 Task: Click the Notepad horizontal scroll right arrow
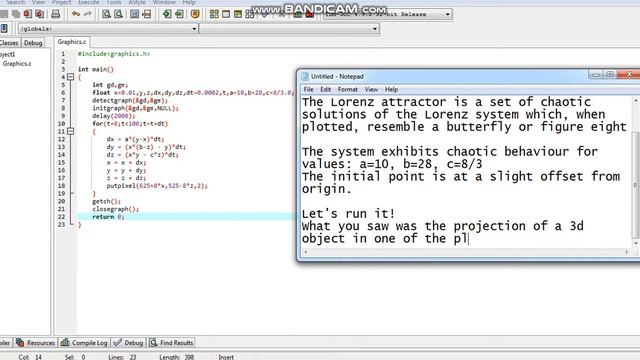coord(627,252)
